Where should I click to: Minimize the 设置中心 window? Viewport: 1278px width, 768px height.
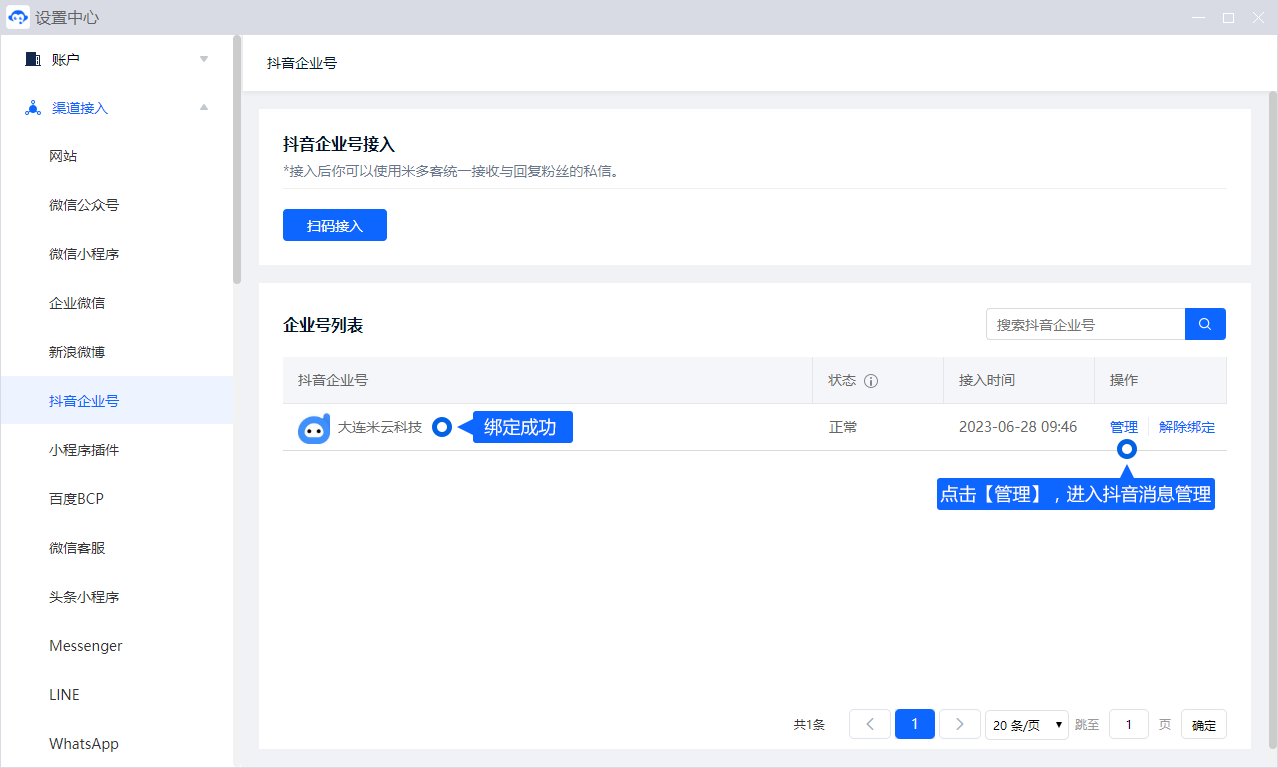(x=1198, y=17)
